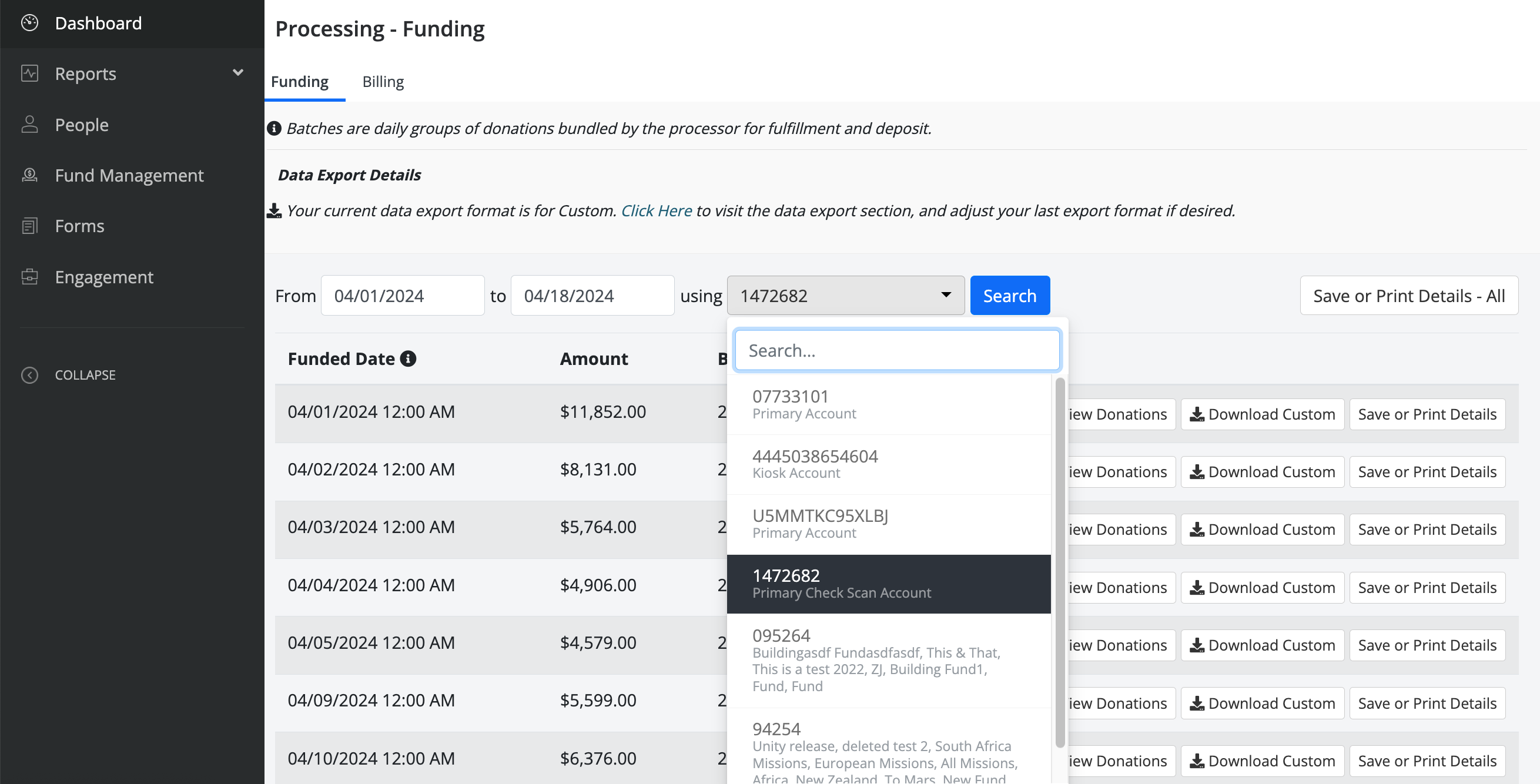Open the 1472682 account dropdown

click(x=845, y=295)
